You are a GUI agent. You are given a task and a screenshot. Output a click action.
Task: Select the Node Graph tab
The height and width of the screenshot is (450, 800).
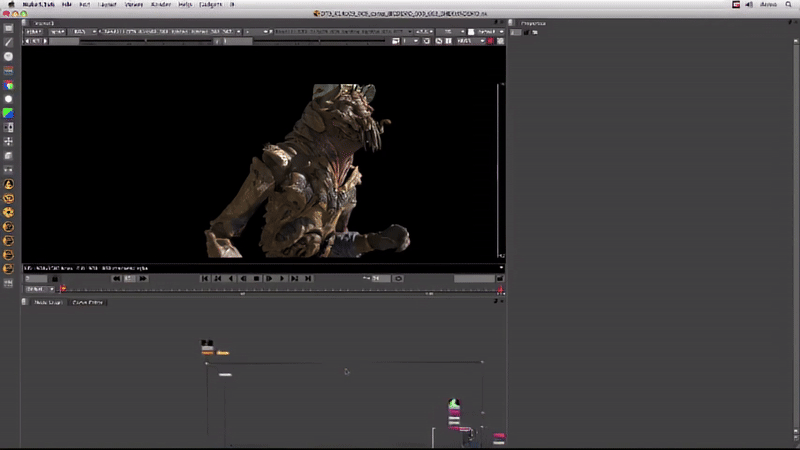tap(47, 302)
